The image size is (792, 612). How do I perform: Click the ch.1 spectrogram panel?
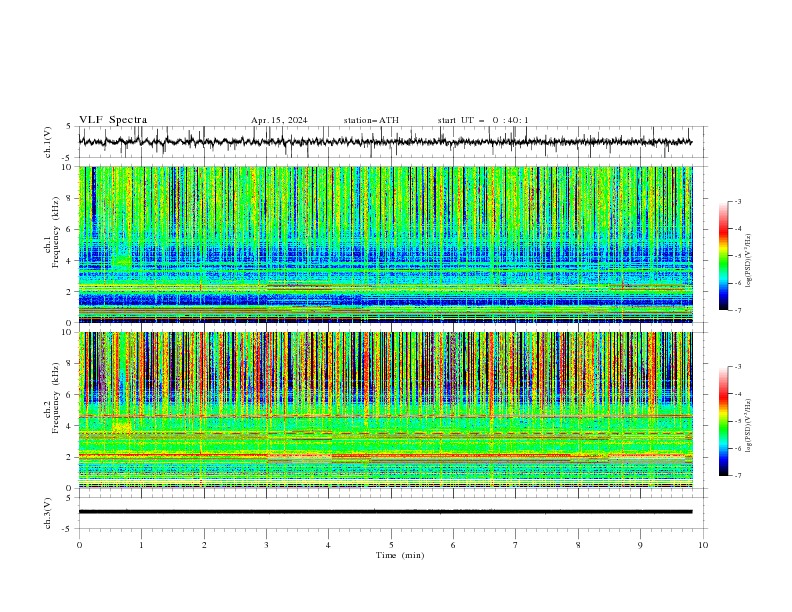(386, 244)
